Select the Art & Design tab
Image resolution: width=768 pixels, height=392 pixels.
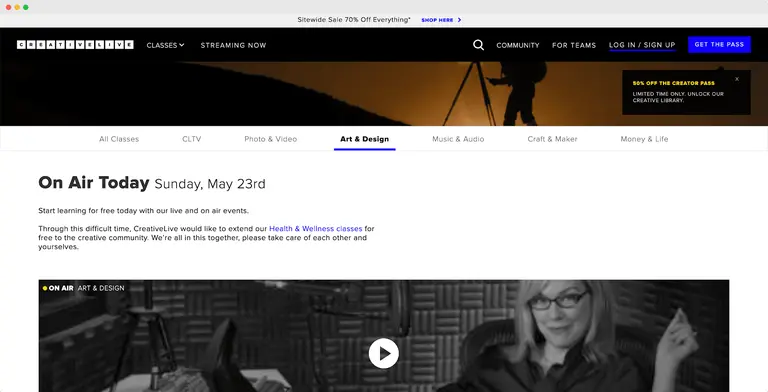coord(364,139)
